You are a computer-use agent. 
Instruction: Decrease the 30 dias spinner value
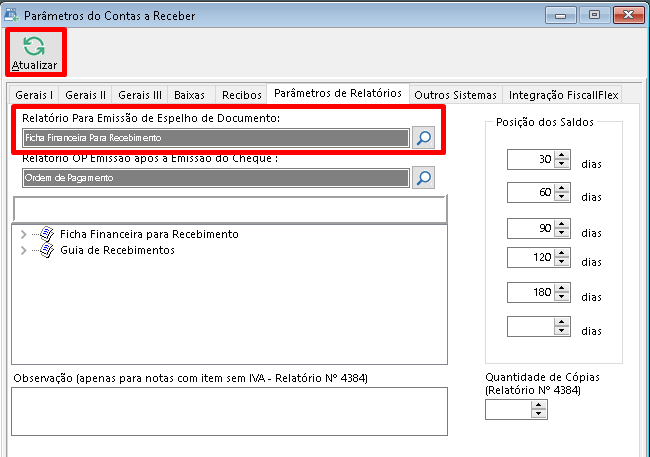tap(562, 164)
